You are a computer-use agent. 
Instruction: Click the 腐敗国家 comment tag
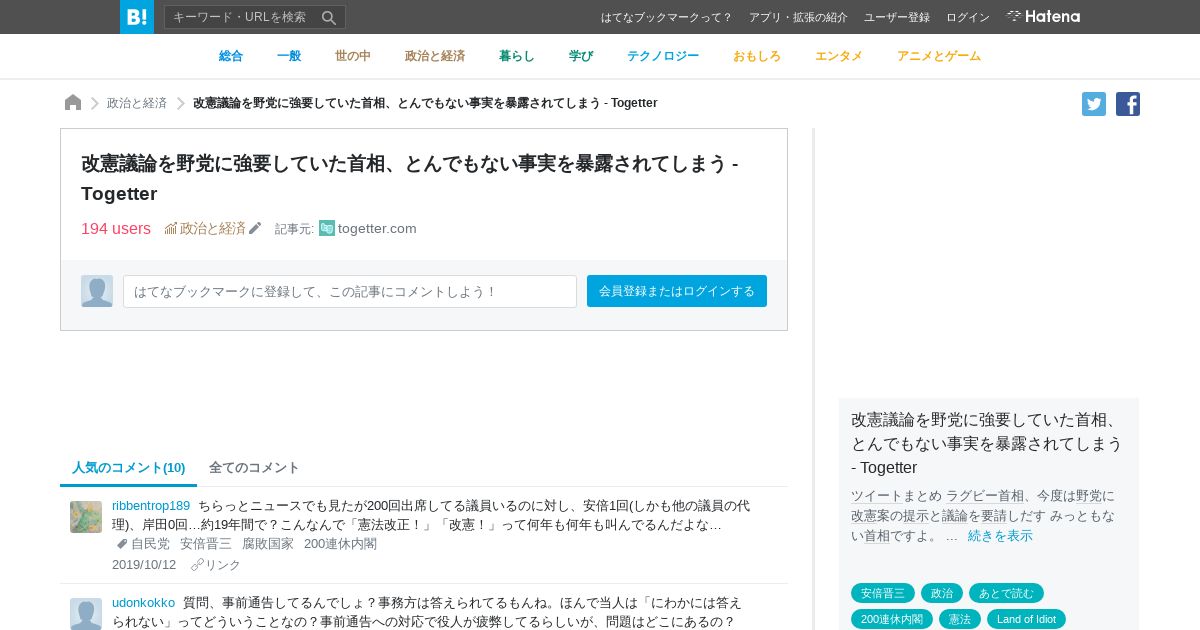(x=268, y=544)
